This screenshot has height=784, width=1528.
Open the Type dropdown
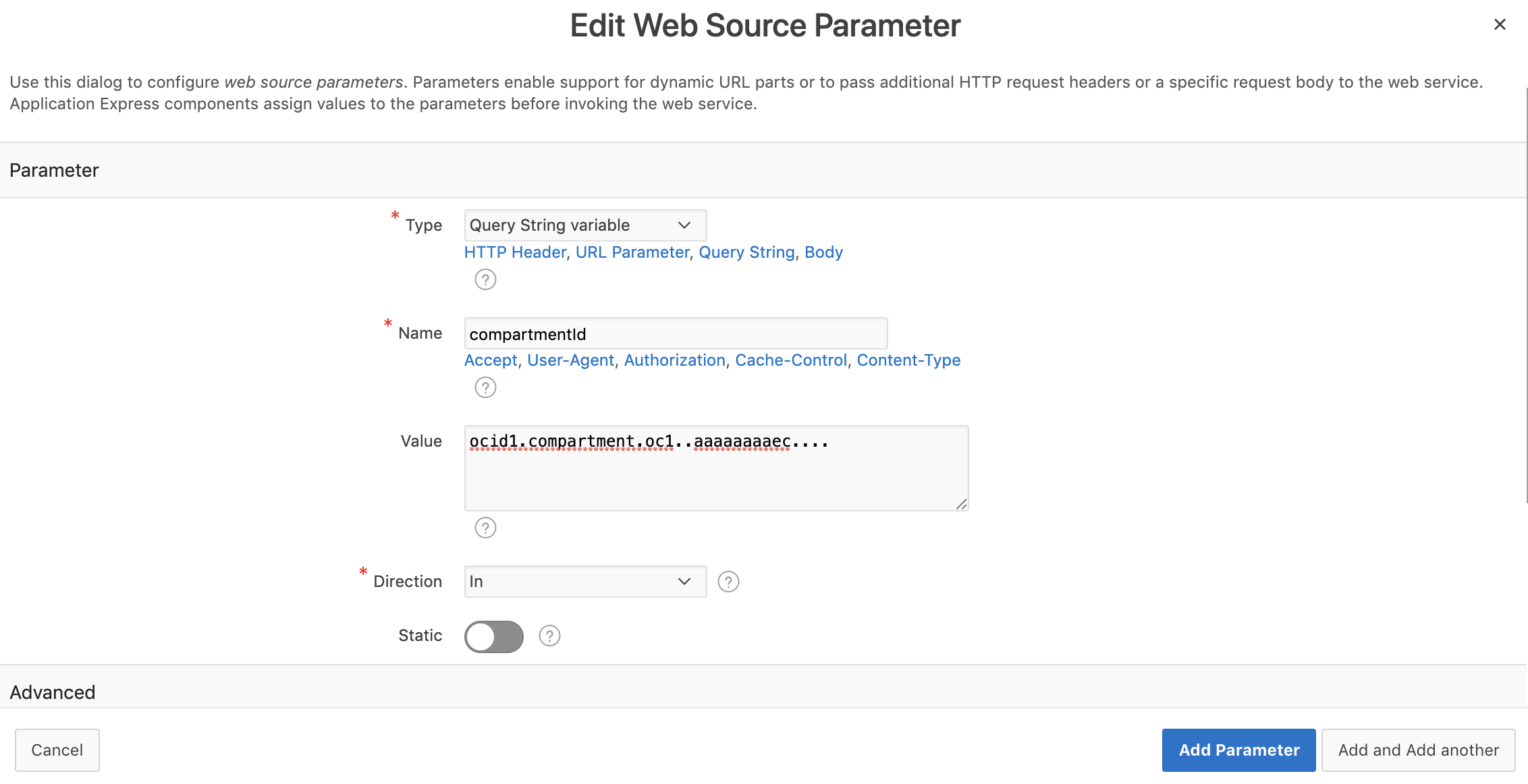pos(584,225)
